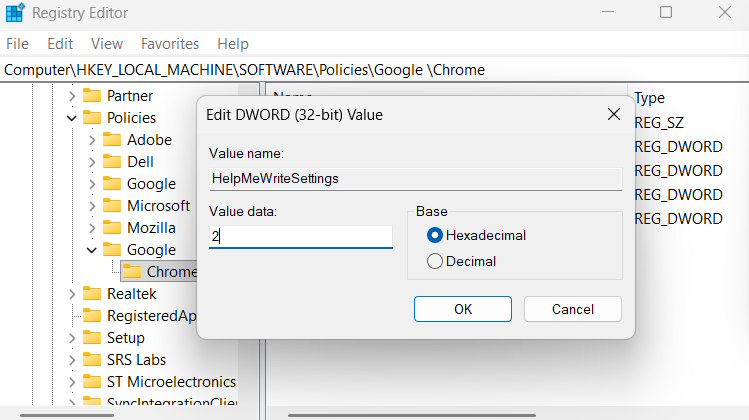Click the Chrome key folder icon
Viewport: 749px width, 420px height.
131,272
